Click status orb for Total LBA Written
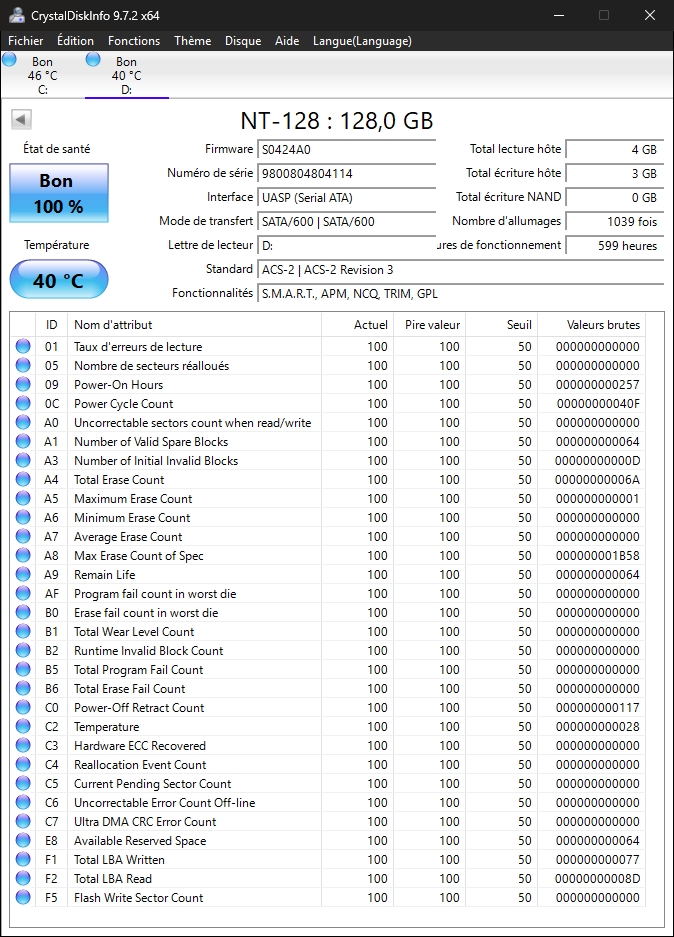 coord(23,860)
